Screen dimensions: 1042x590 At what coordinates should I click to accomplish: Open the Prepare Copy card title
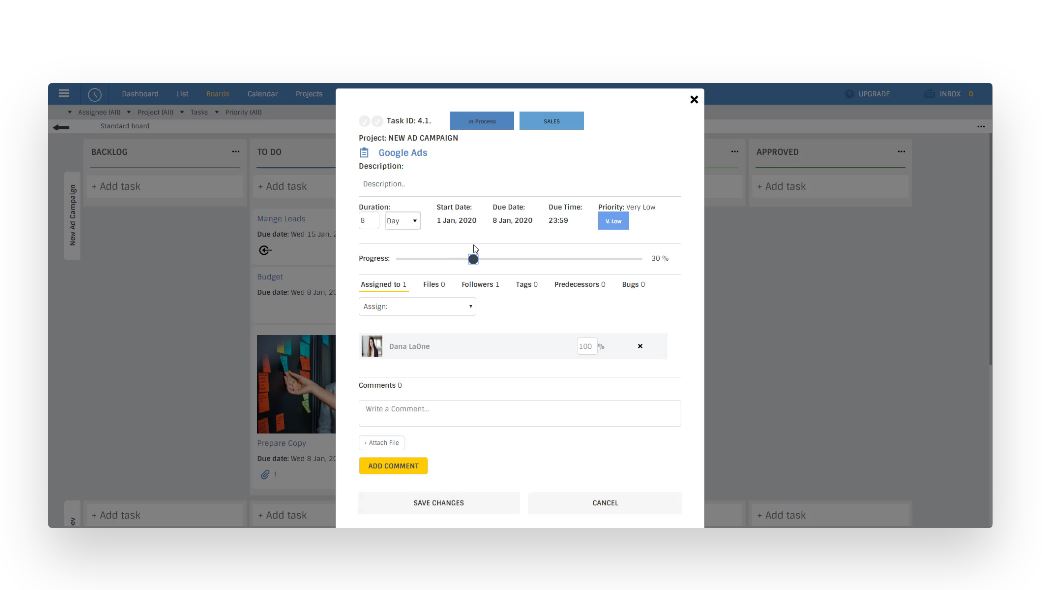[x=282, y=443]
